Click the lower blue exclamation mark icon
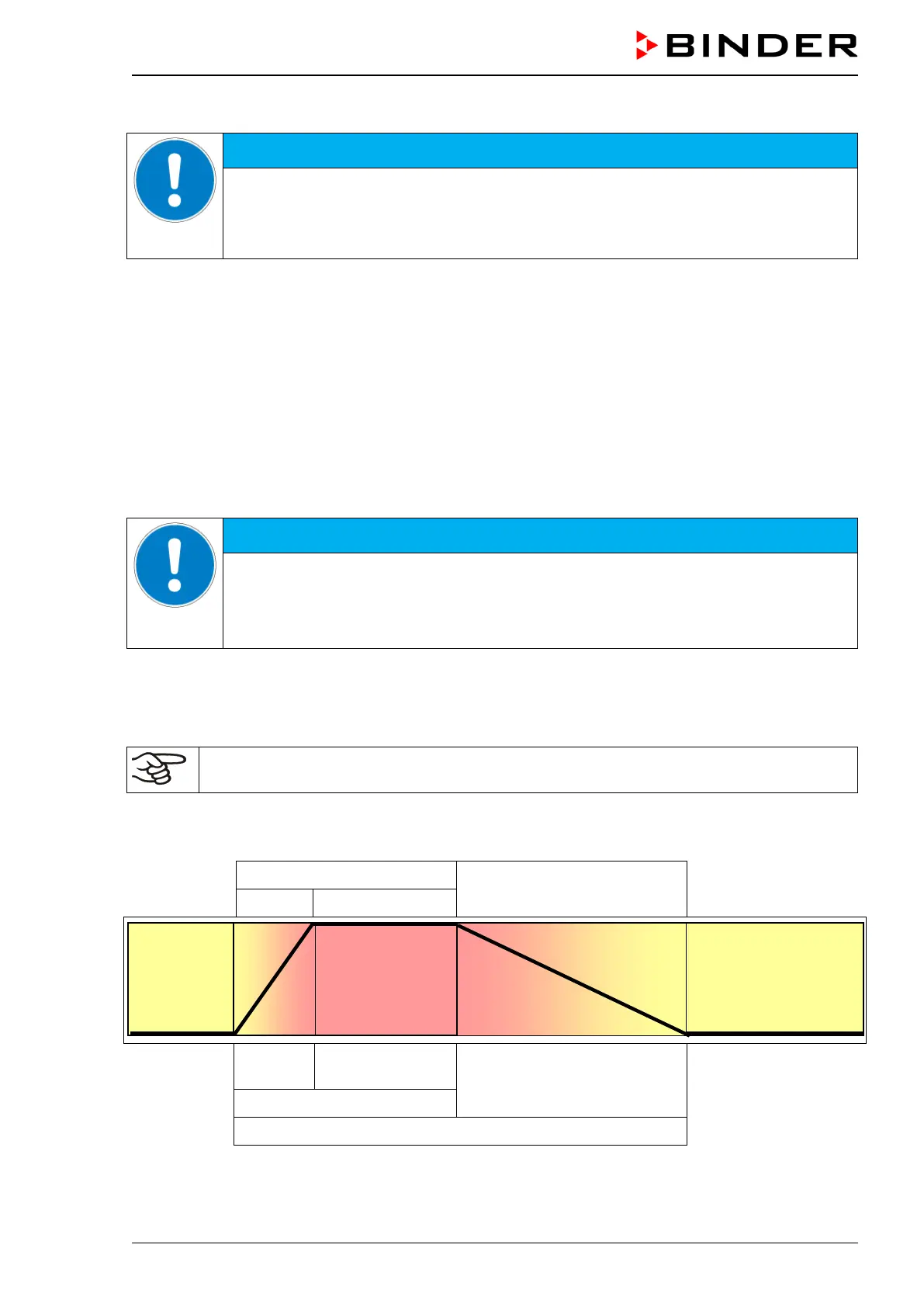Screen dimensions: 924x1307 pyautogui.click(x=175, y=565)
